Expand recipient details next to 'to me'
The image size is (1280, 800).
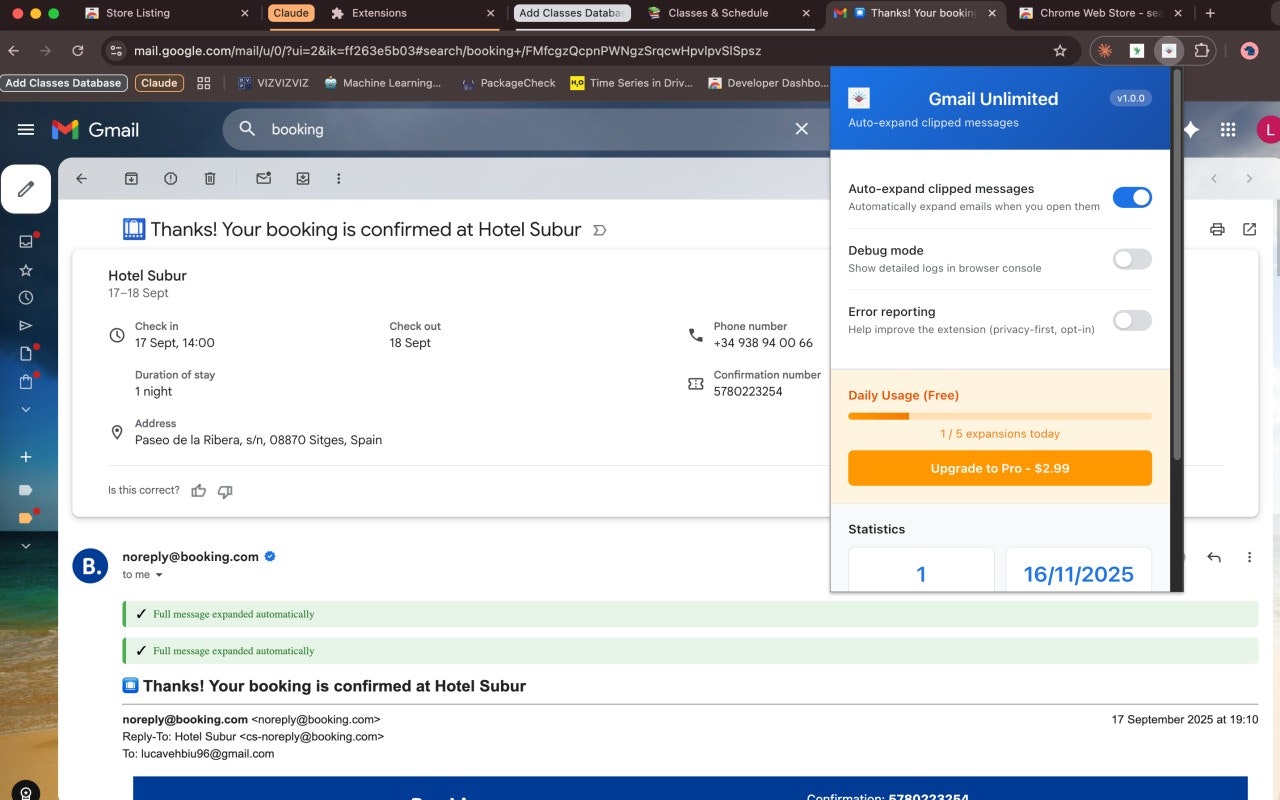click(159, 575)
